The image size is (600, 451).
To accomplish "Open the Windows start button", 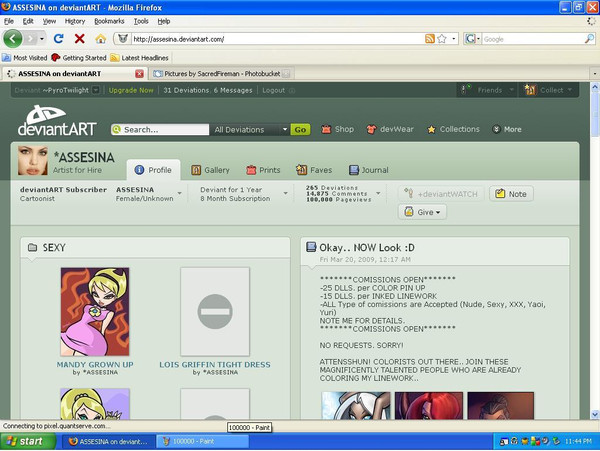I will click(x=26, y=441).
